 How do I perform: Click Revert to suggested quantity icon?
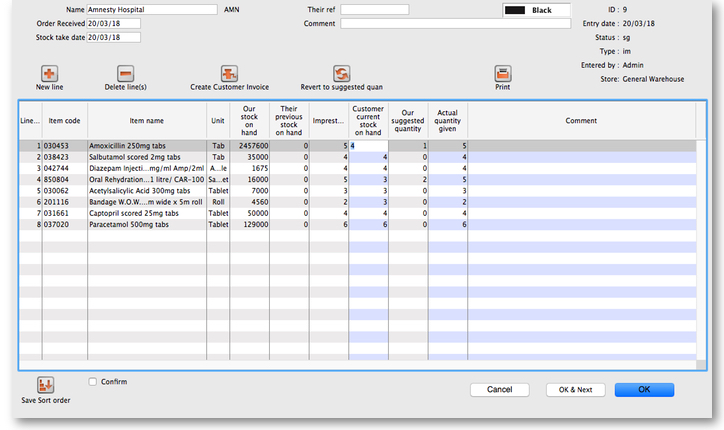pyautogui.click(x=341, y=74)
